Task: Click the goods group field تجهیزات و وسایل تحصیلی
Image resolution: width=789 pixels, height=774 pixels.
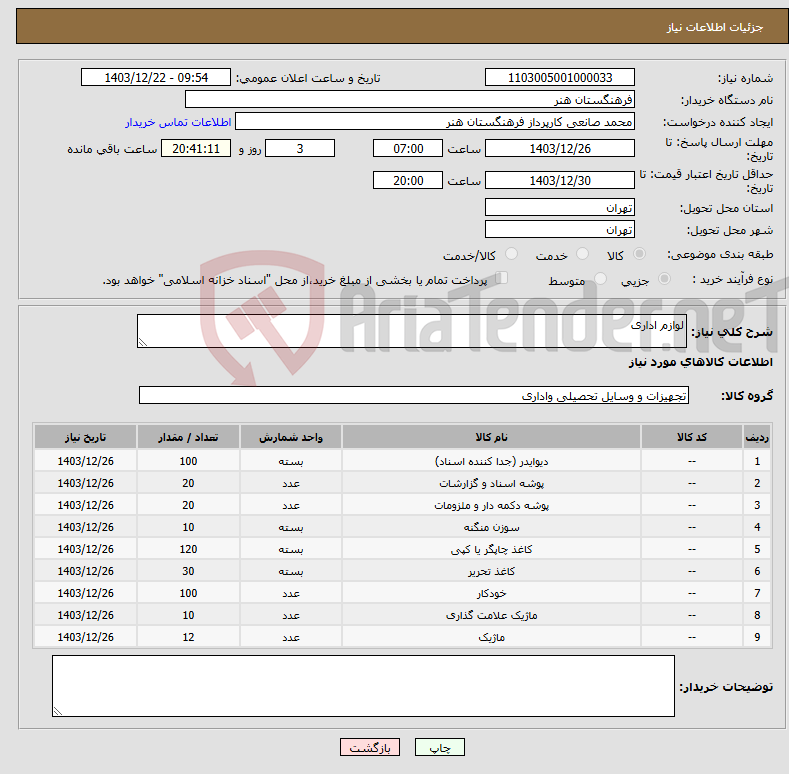Action: click(x=414, y=396)
